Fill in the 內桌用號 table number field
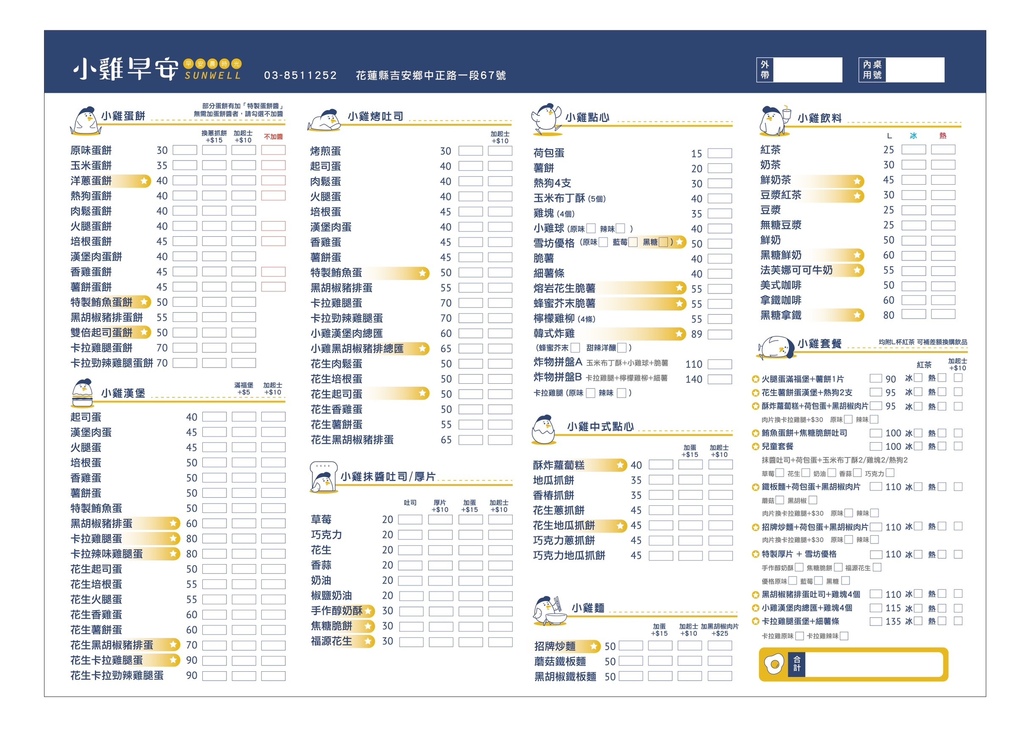The height and width of the screenshot is (734, 1024). [x=914, y=70]
